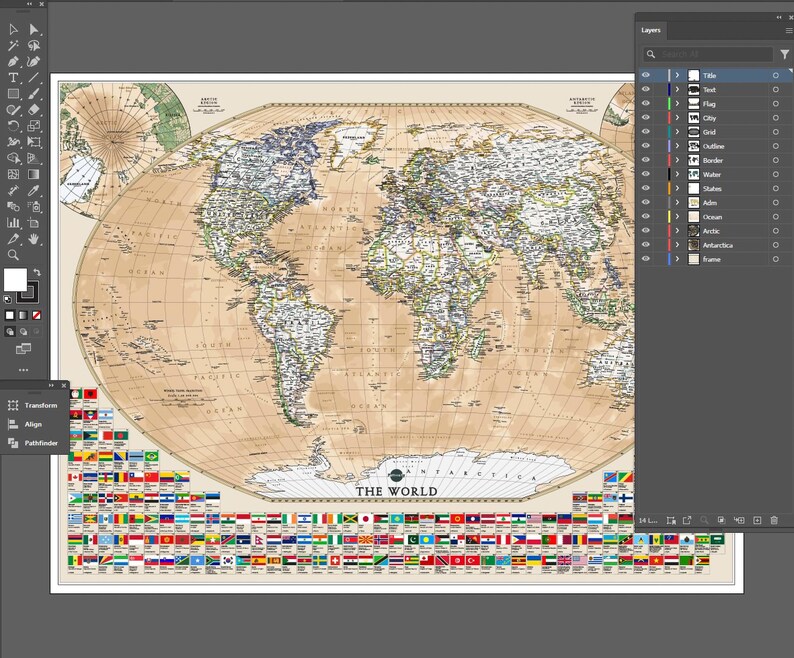Expand the Arctic layer
This screenshot has width=794, height=658.
click(677, 230)
